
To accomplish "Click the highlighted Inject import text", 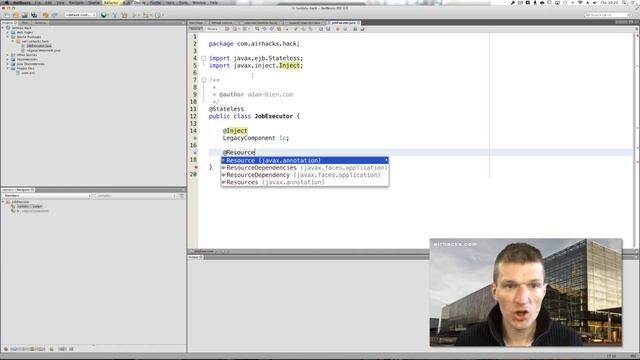I will 289,66.
